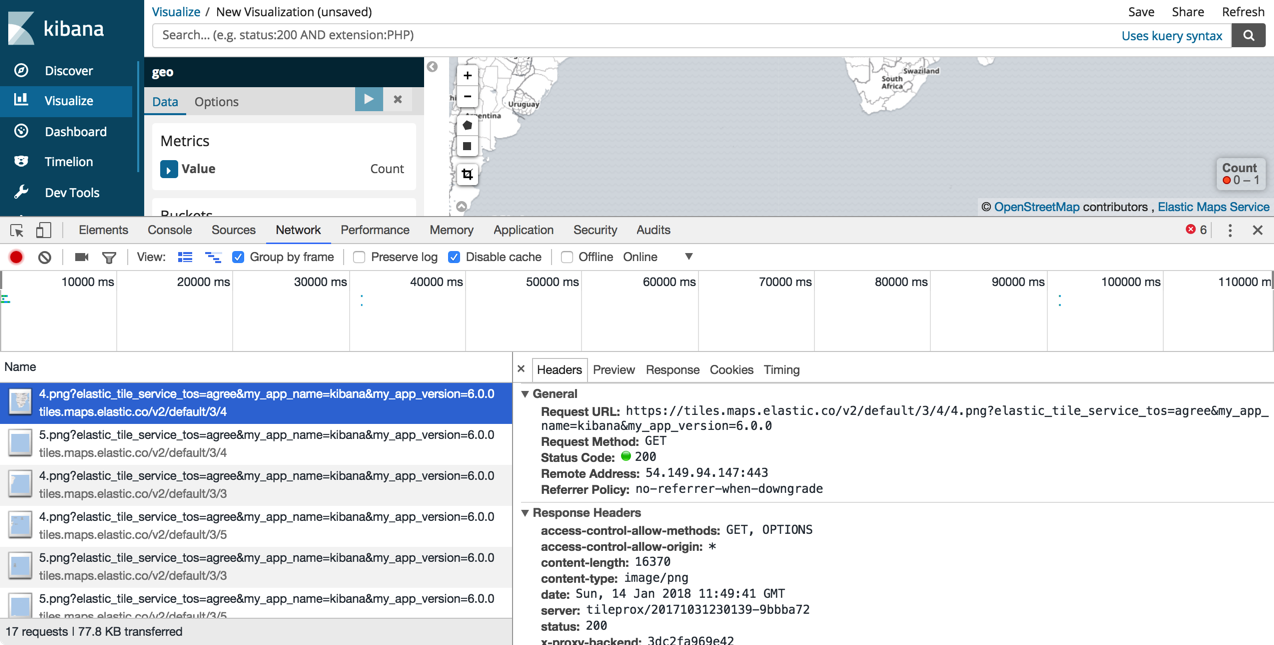Click the search magnifier button
Image resolution: width=1274 pixels, height=645 pixels.
(1248, 35)
